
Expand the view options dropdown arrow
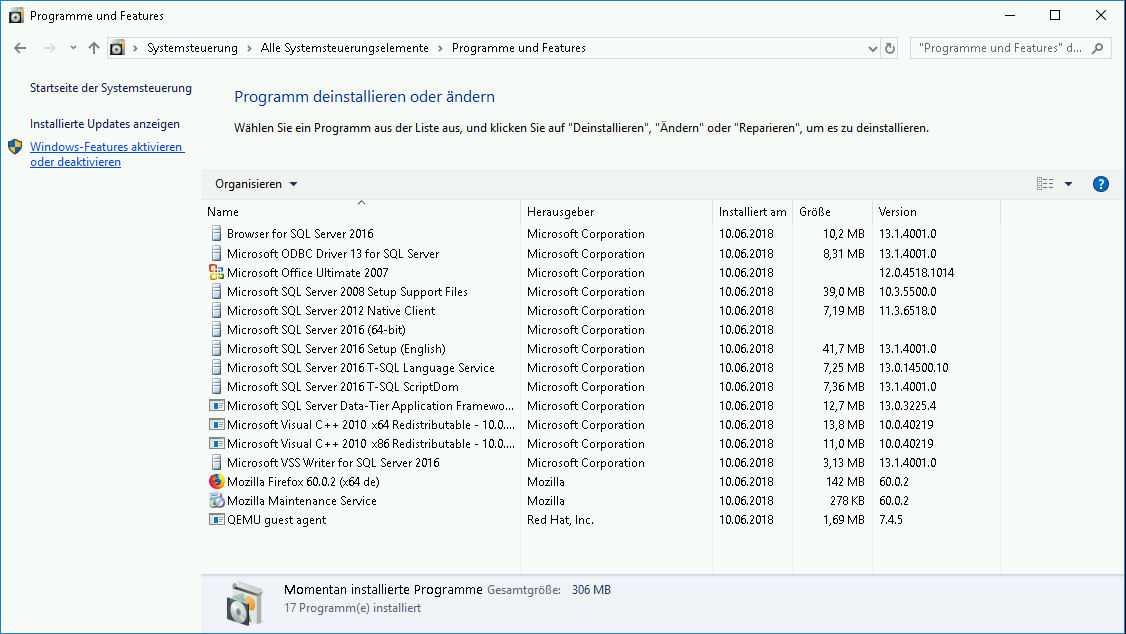(x=1068, y=184)
